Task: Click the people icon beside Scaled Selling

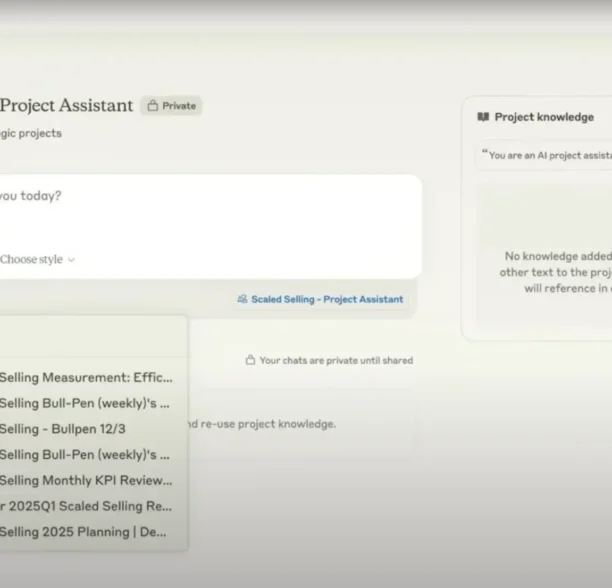Action: pos(242,299)
